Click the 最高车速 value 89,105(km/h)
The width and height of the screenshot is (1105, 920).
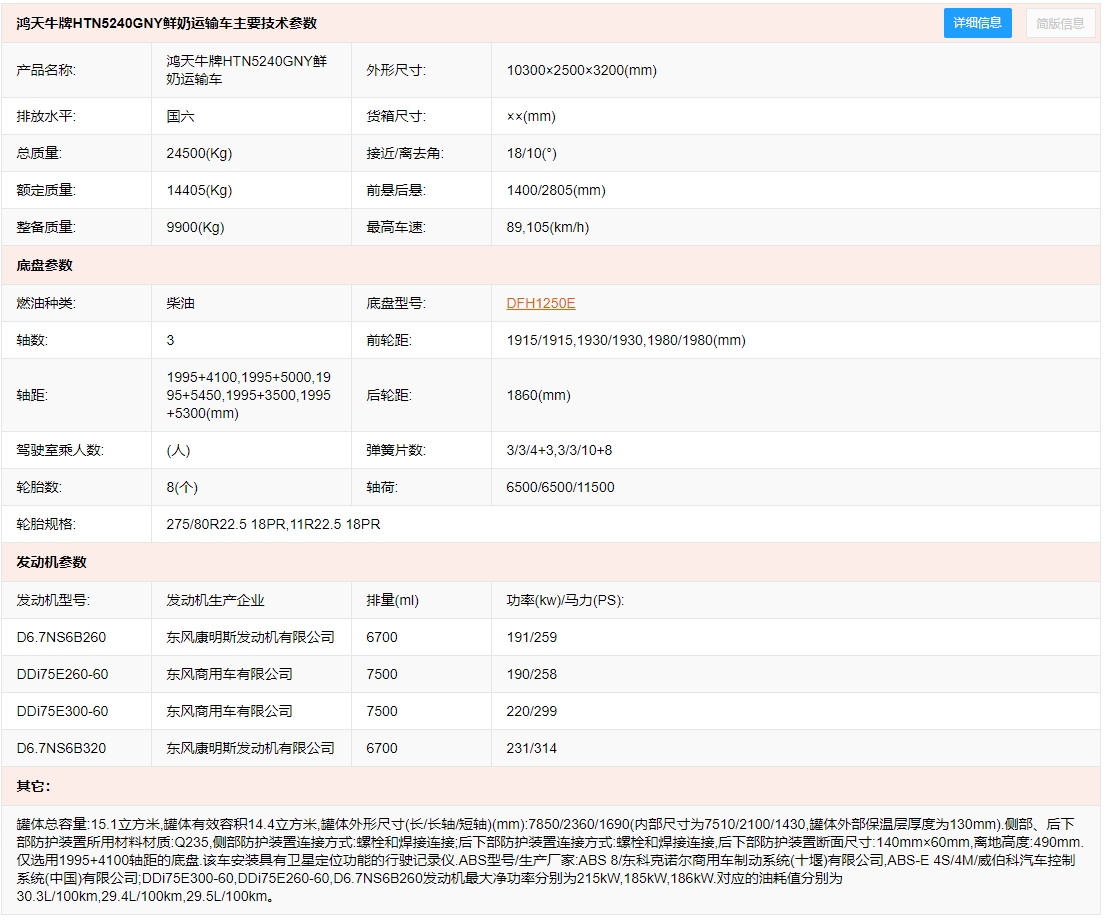(x=548, y=227)
